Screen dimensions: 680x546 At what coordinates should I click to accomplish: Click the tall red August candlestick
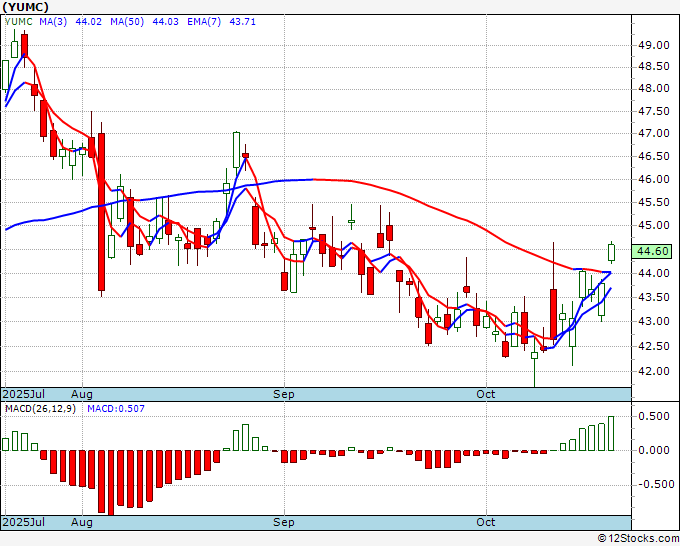(x=101, y=212)
